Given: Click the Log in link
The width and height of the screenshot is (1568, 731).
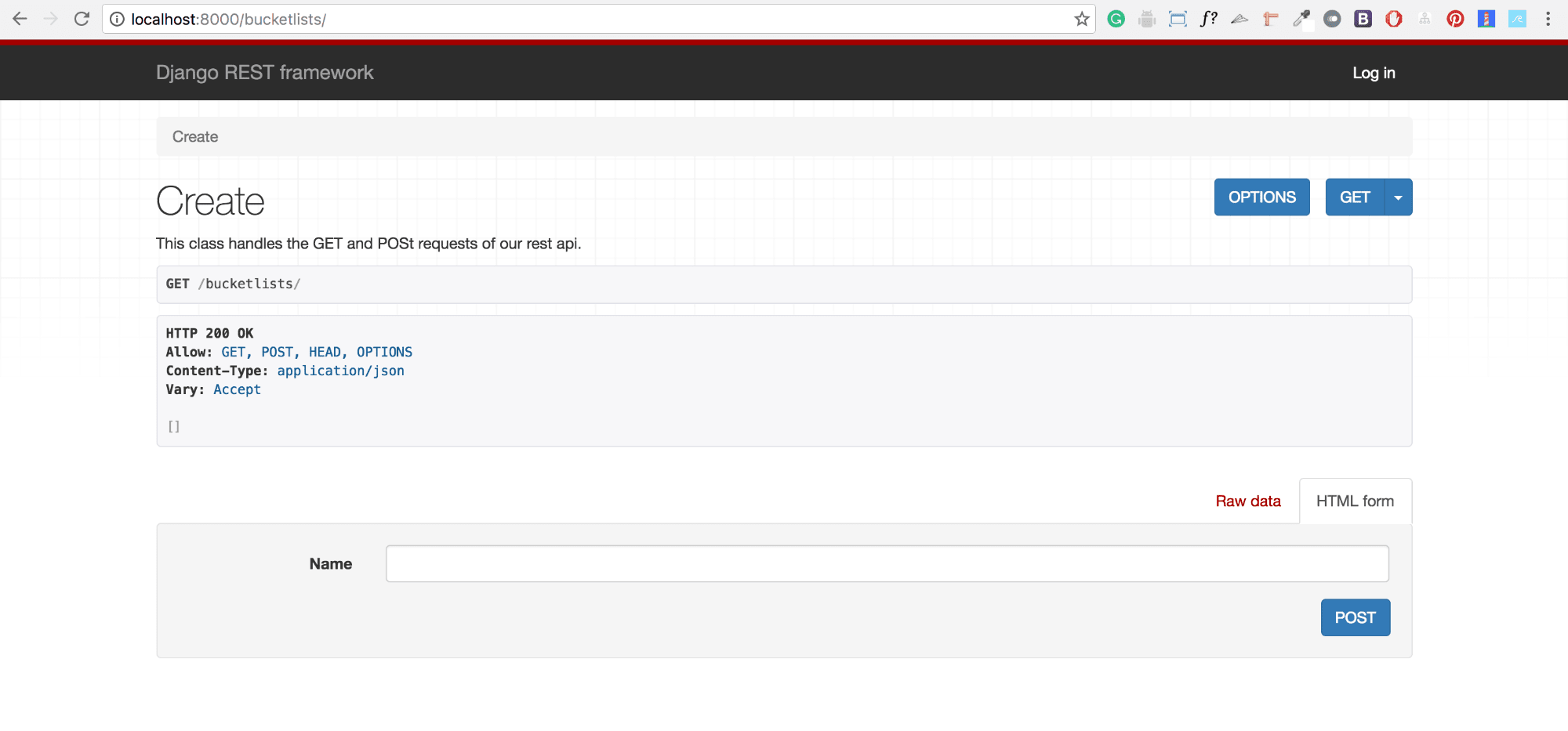Looking at the screenshot, I should tap(1374, 73).
